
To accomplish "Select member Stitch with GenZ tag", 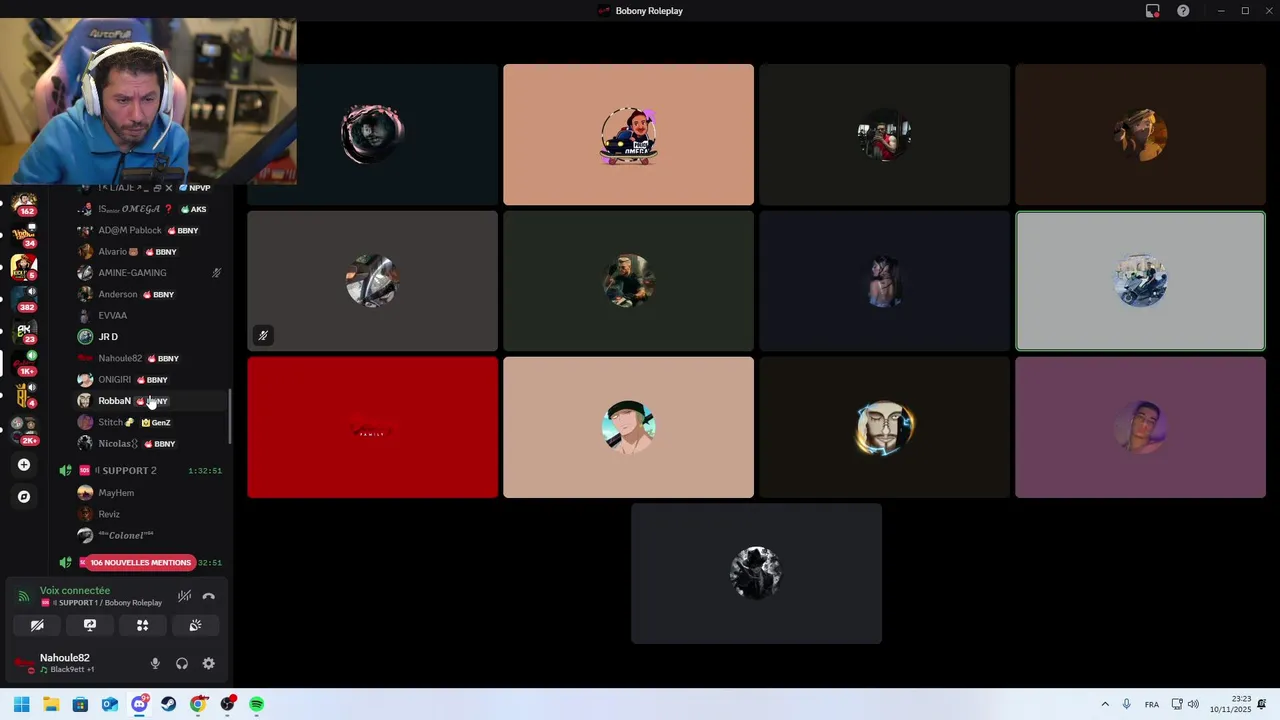I will (148, 422).
